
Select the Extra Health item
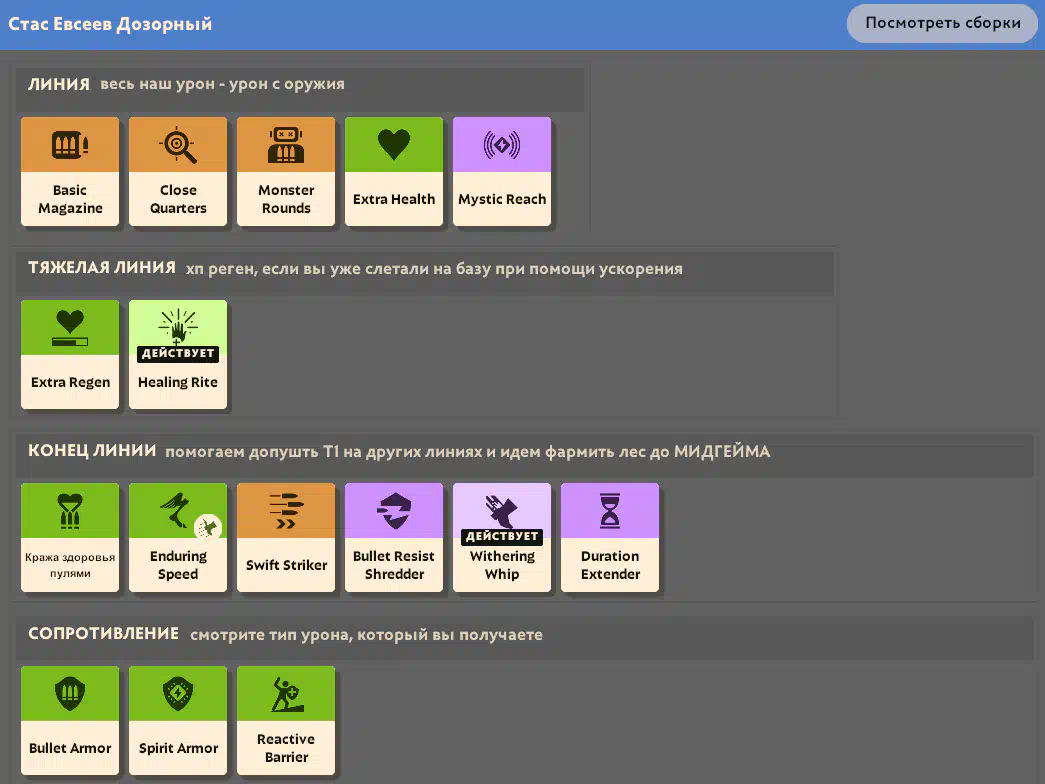click(394, 171)
